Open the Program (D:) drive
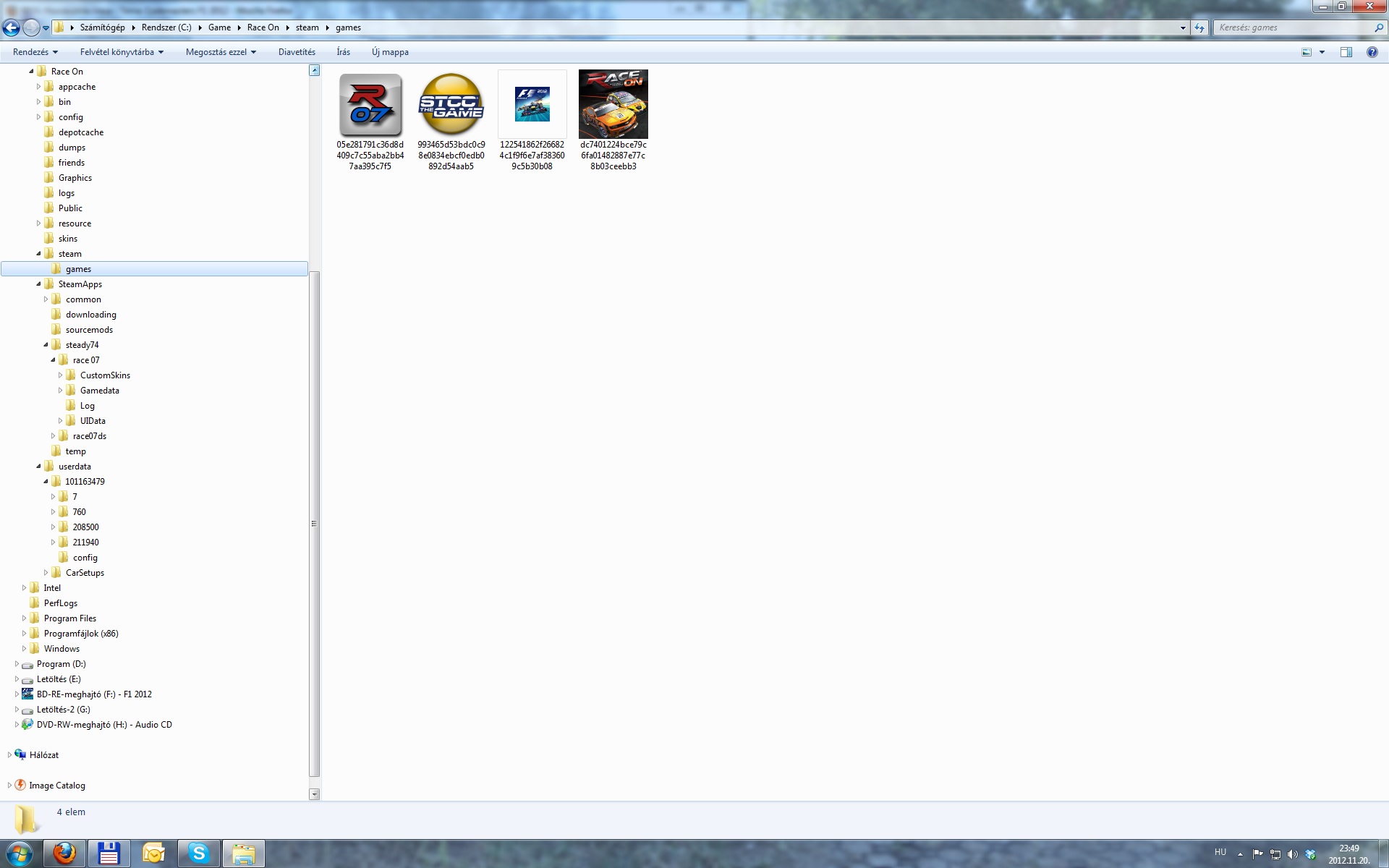The height and width of the screenshot is (868, 1389). 61,663
